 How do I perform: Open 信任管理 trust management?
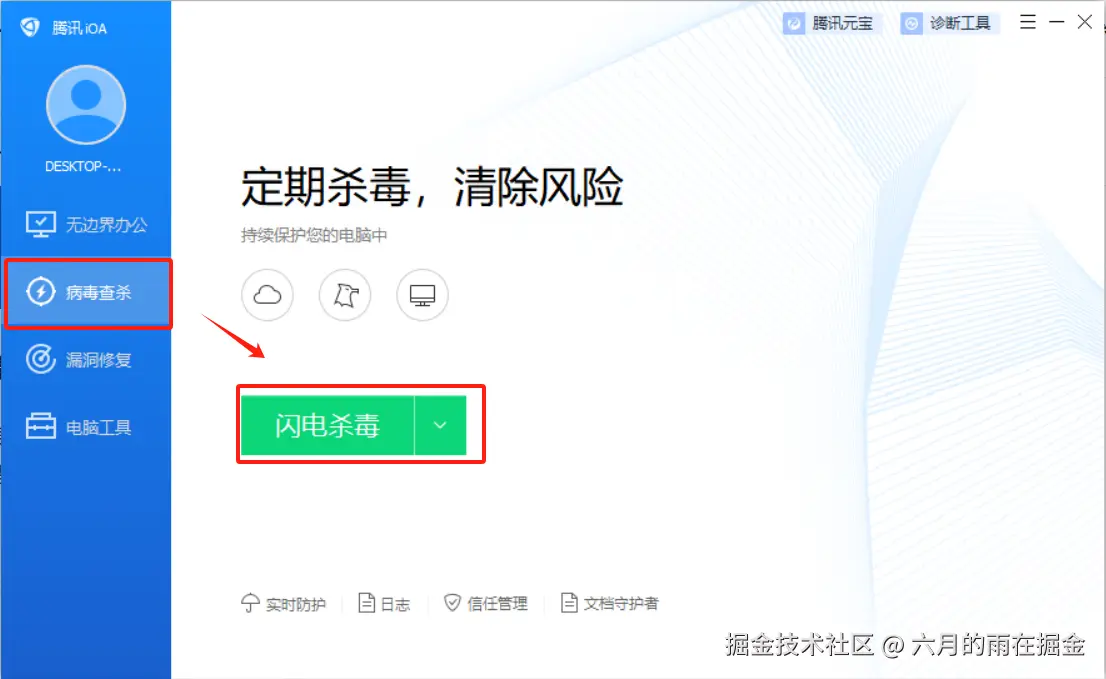pyautogui.click(x=486, y=604)
